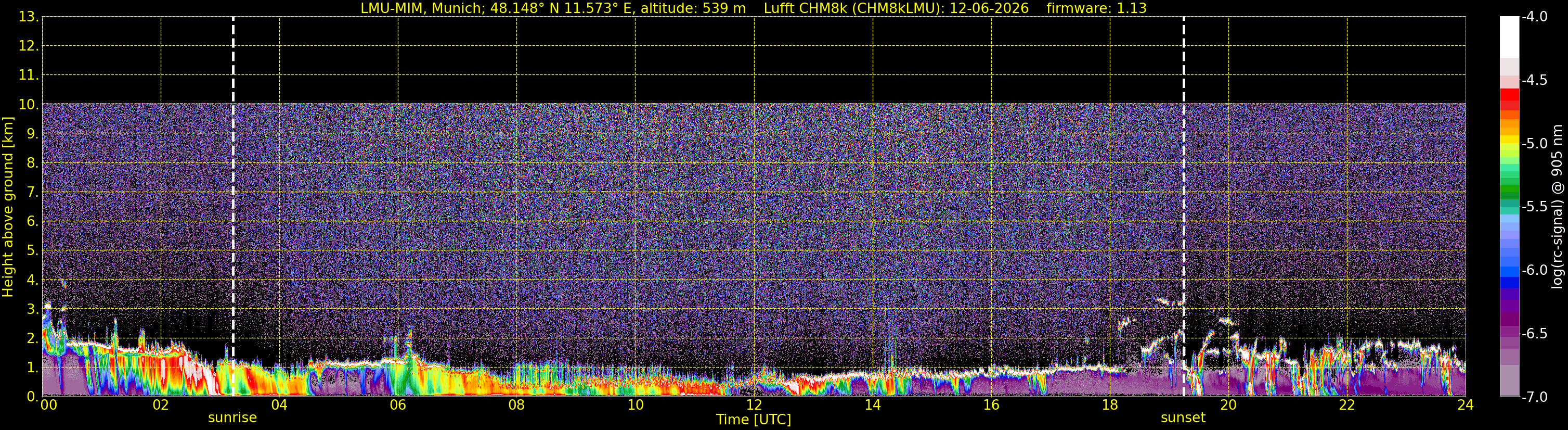1568x430 pixels.
Task: Select the 18 UTC time tick label
Action: [1110, 405]
